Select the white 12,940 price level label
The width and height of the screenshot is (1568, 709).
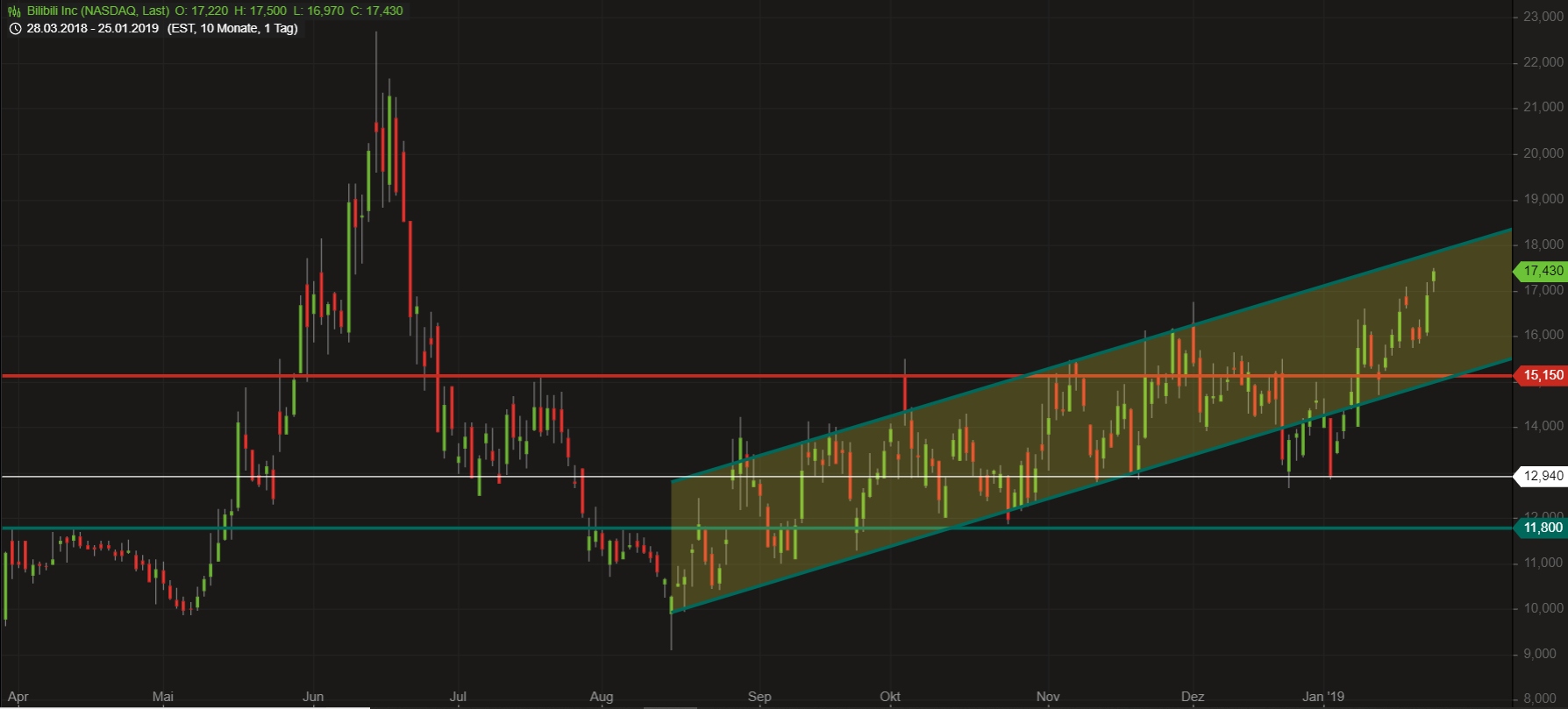point(1542,476)
